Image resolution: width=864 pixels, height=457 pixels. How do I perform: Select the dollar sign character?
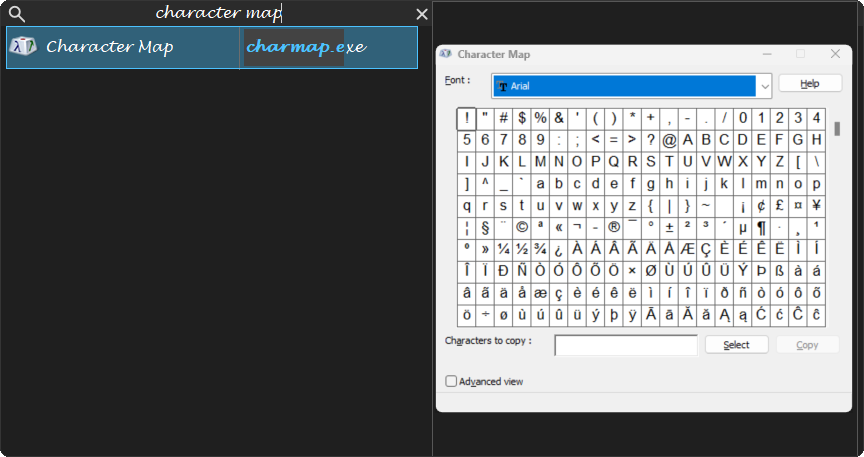[x=522, y=119]
